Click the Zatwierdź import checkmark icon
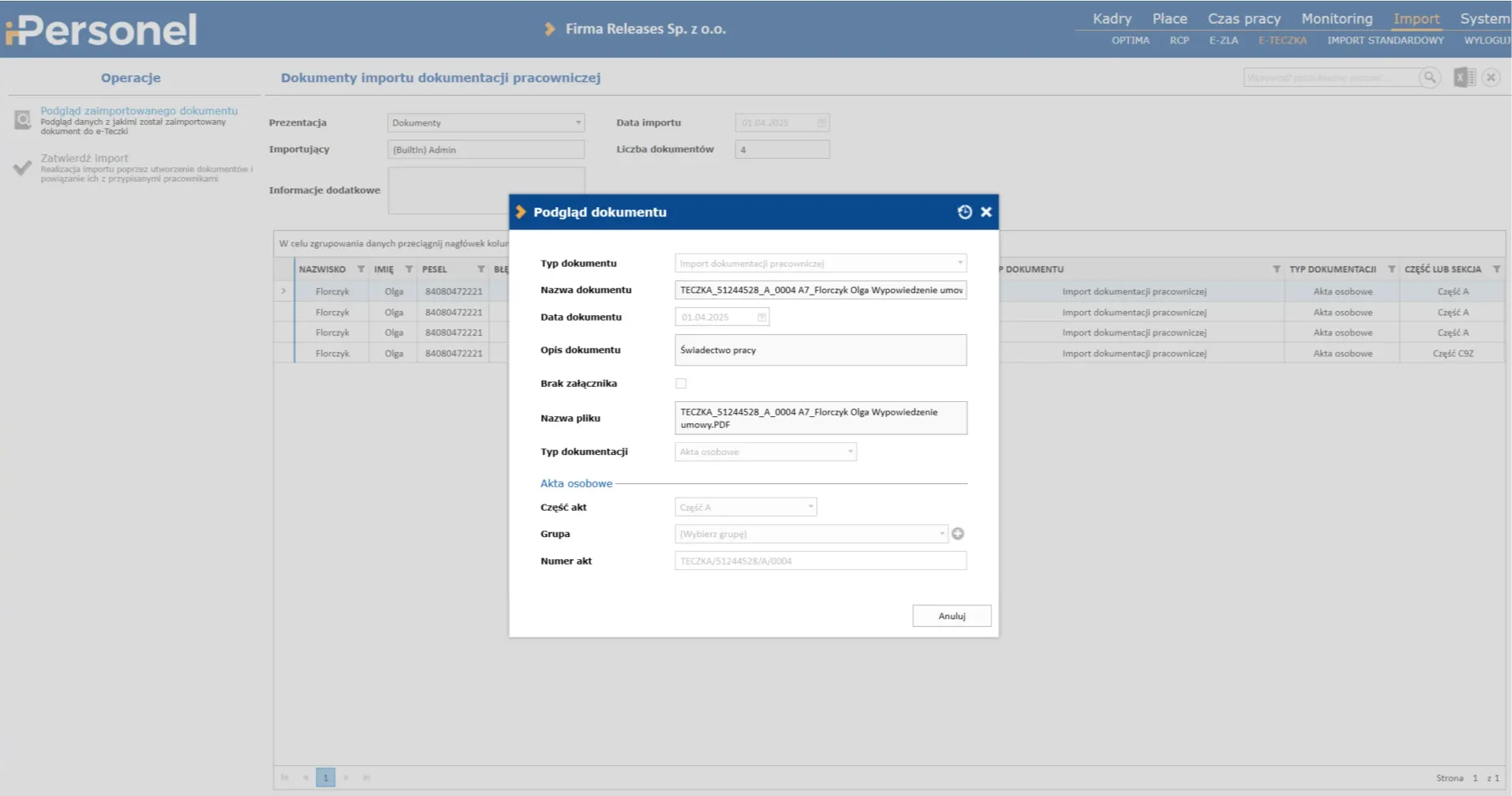Viewport: 1512px width, 796px height. click(23, 167)
